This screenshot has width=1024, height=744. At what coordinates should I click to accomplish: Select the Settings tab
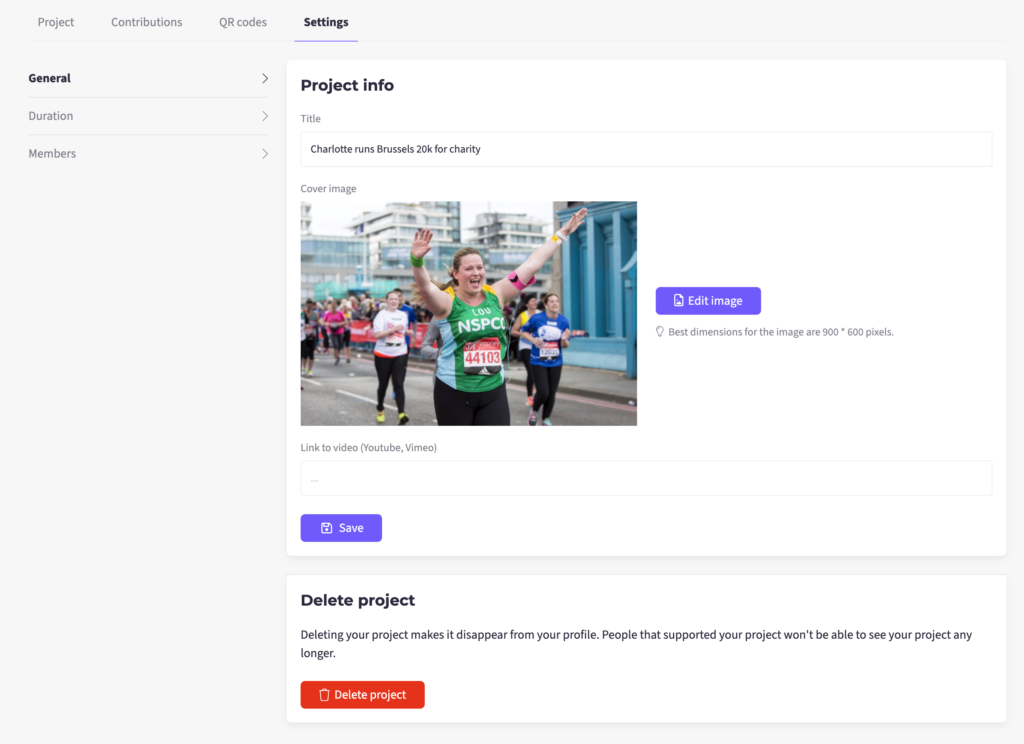coord(326,22)
